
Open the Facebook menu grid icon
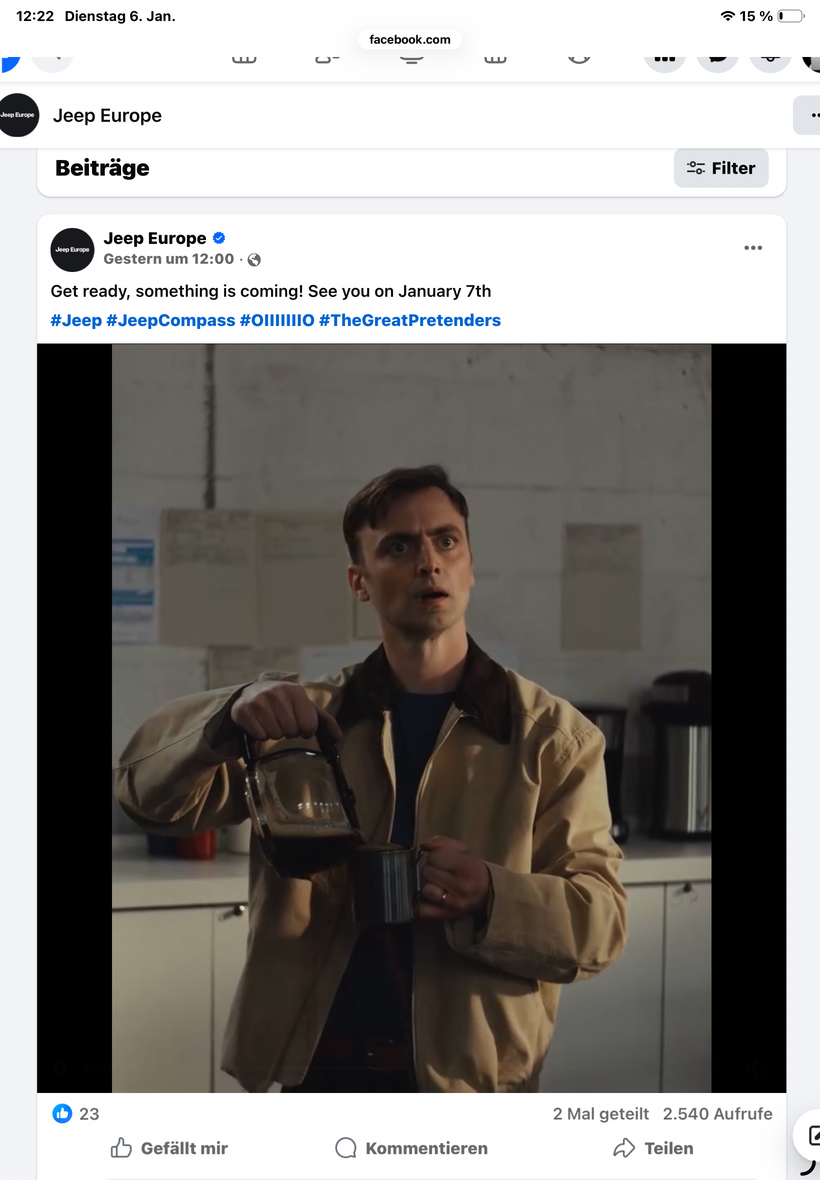click(x=664, y=58)
